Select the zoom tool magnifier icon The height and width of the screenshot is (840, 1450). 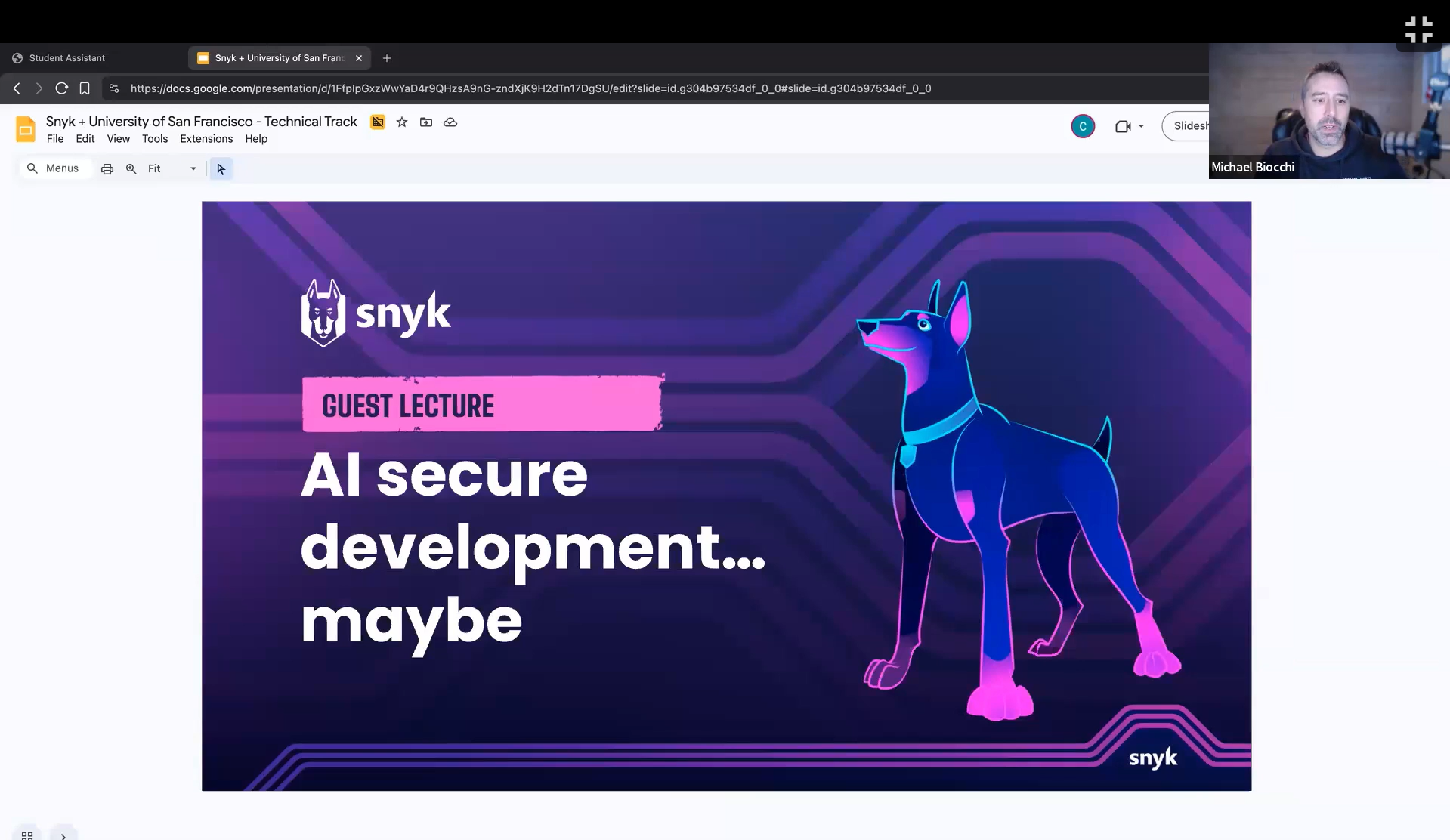(131, 168)
